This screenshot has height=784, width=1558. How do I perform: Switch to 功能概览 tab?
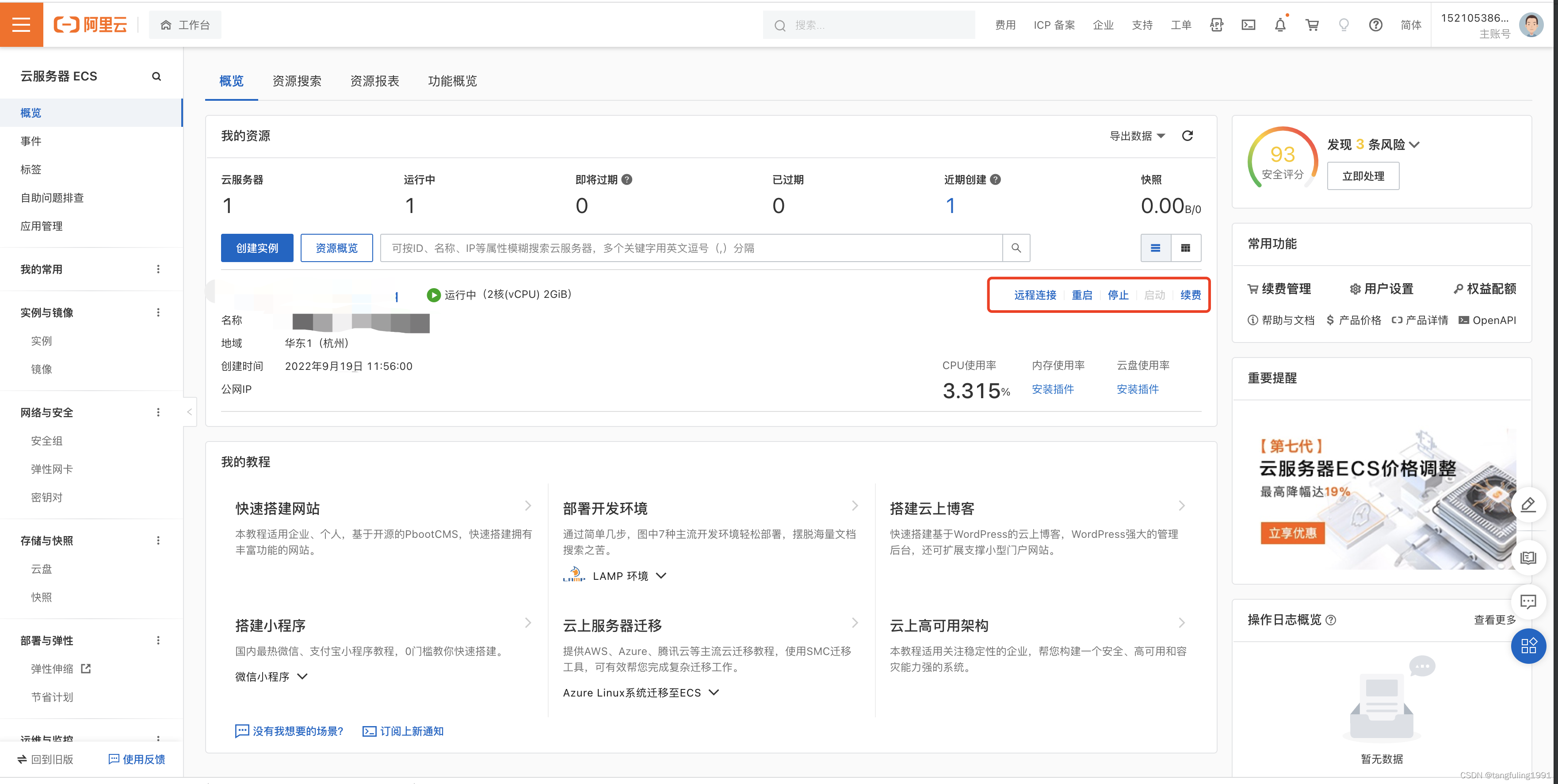point(452,81)
